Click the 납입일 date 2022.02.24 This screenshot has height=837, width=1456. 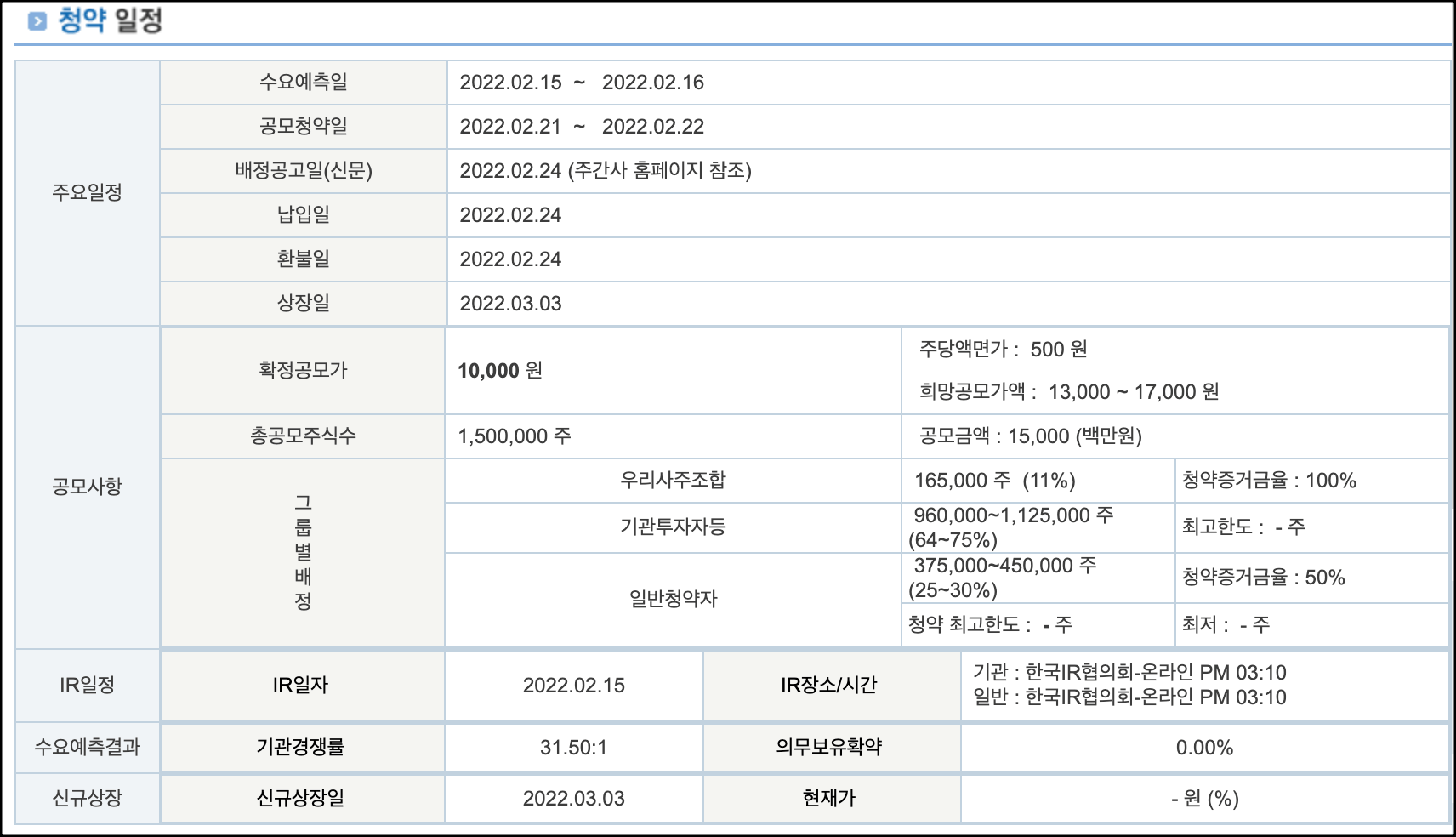click(510, 215)
